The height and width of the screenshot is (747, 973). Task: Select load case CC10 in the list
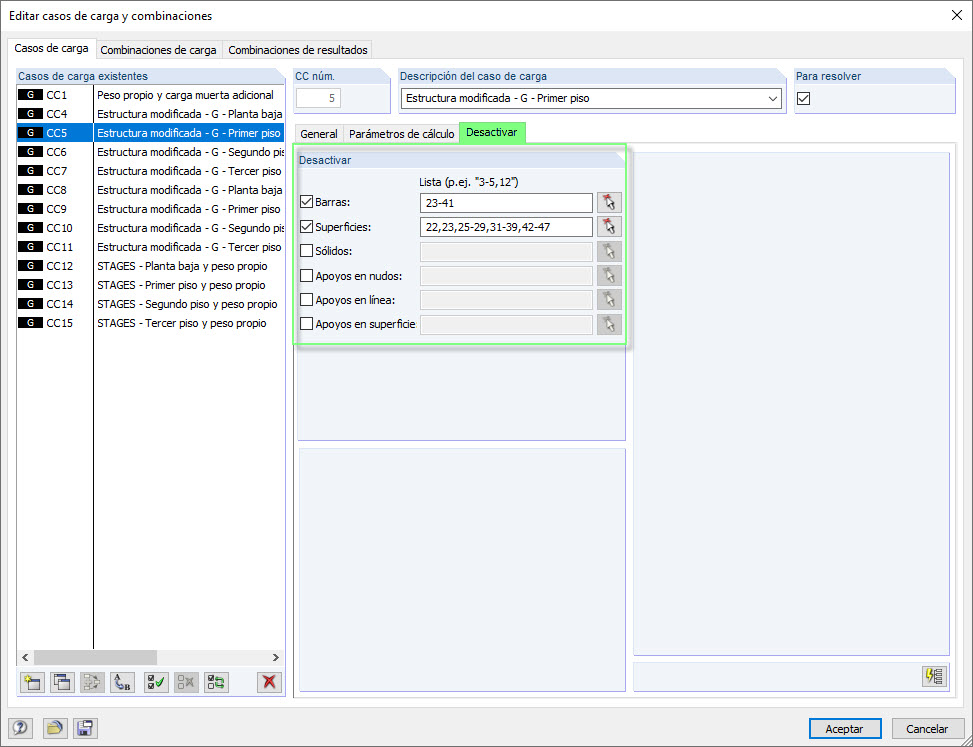coord(150,228)
